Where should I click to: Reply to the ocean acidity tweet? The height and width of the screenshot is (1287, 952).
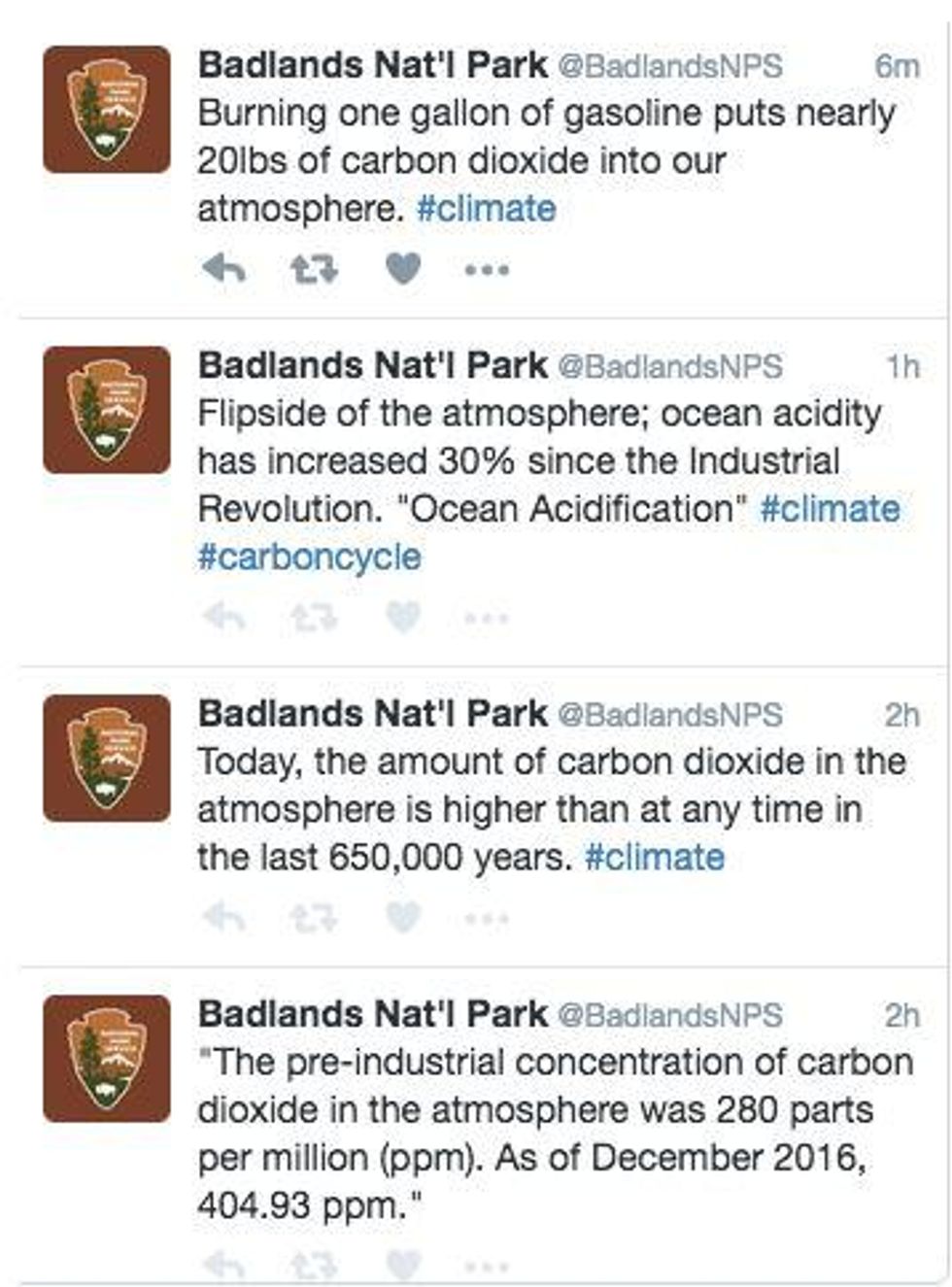(223, 616)
